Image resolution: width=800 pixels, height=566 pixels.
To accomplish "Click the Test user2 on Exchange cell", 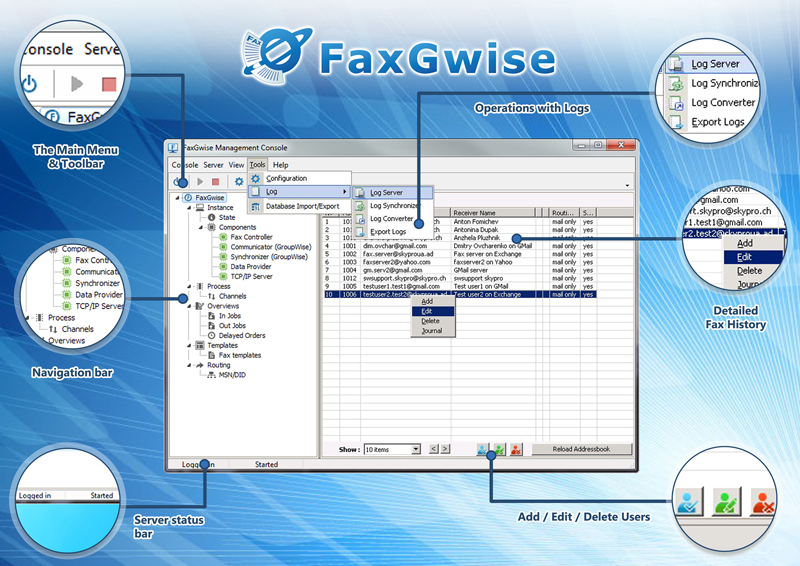I will pyautogui.click(x=493, y=294).
